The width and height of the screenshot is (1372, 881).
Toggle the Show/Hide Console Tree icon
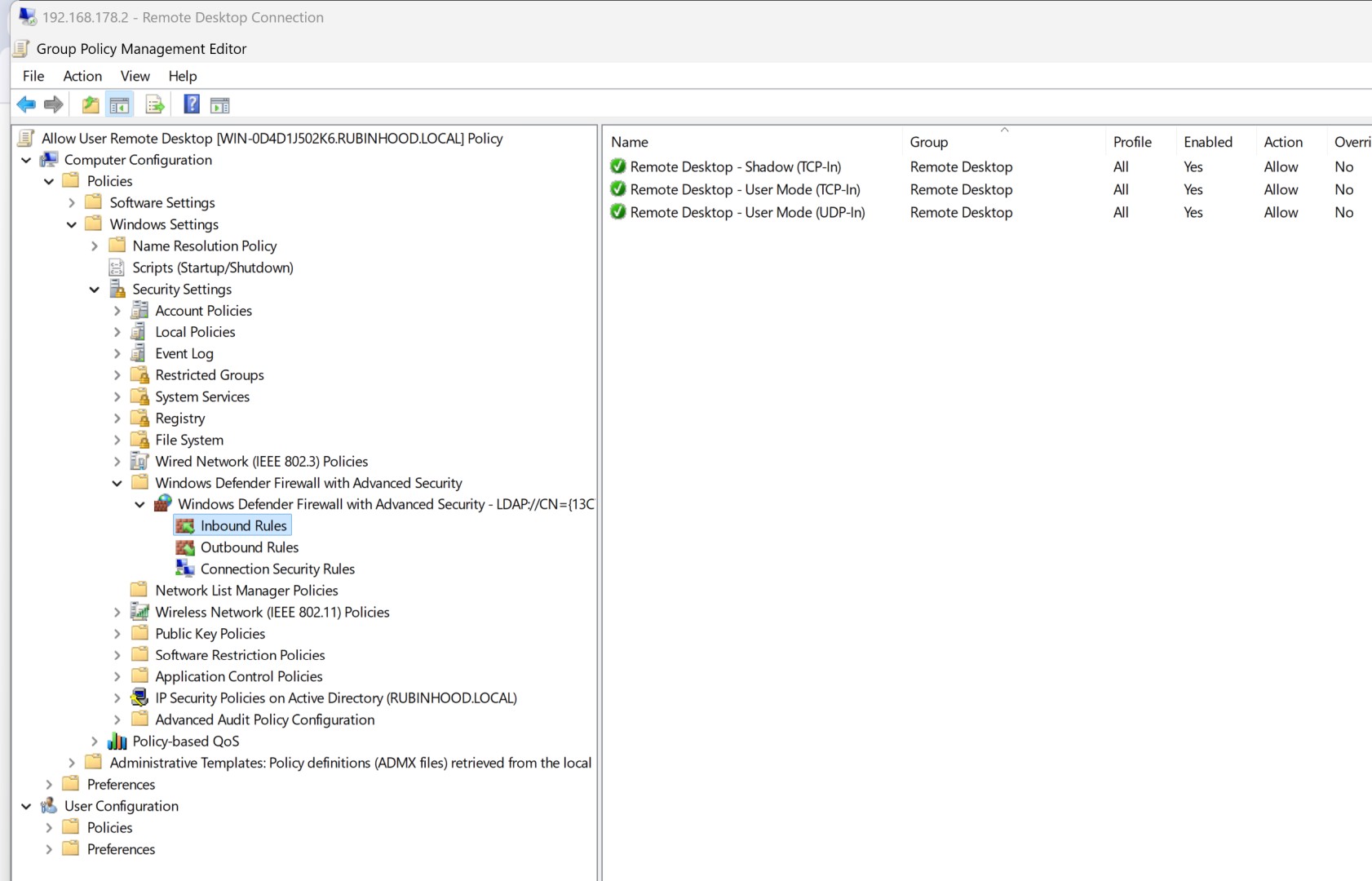pyautogui.click(x=119, y=104)
